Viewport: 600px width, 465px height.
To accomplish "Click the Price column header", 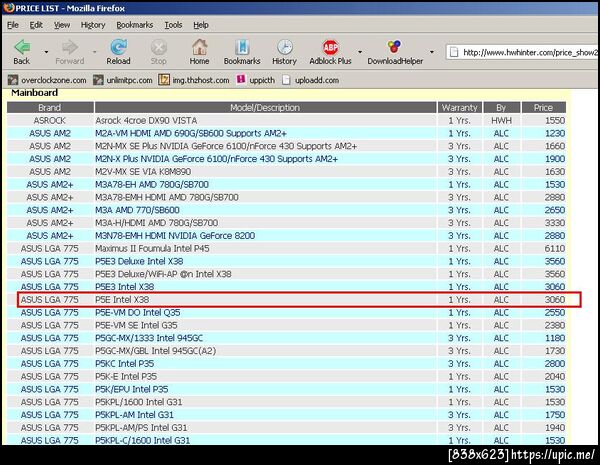I will tap(543, 108).
